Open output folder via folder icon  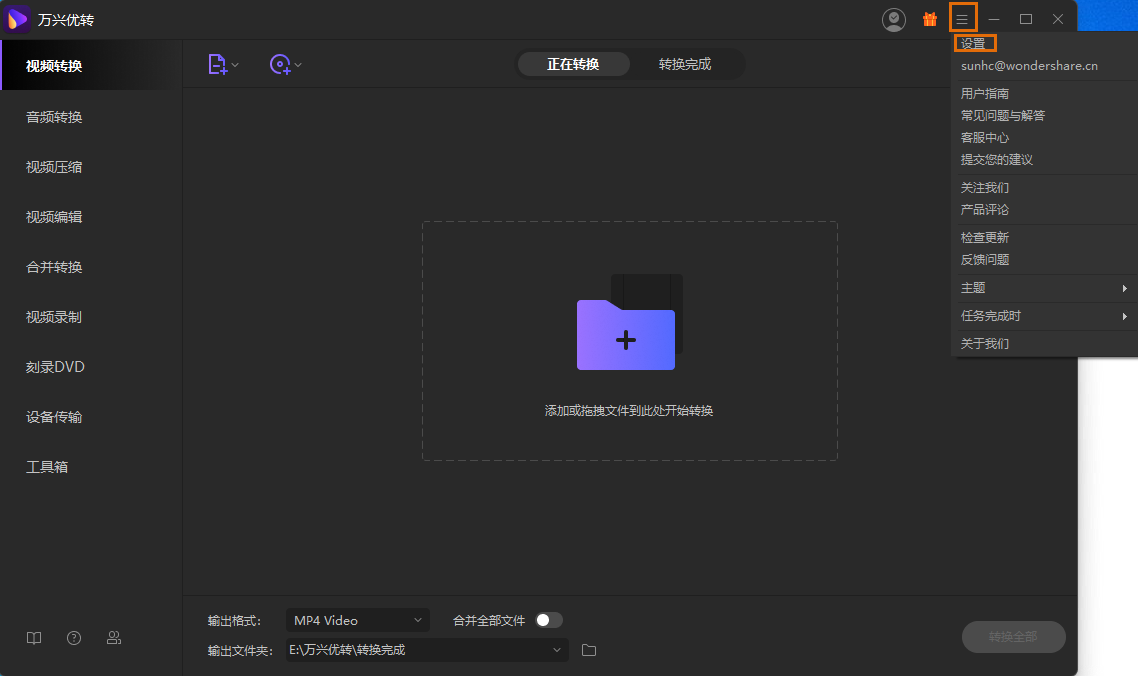pos(589,650)
